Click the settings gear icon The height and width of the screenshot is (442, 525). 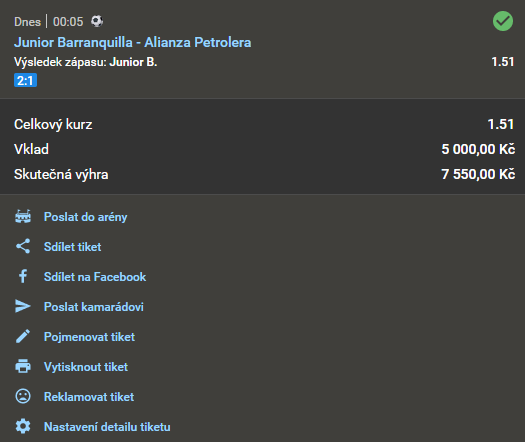tap(23, 426)
